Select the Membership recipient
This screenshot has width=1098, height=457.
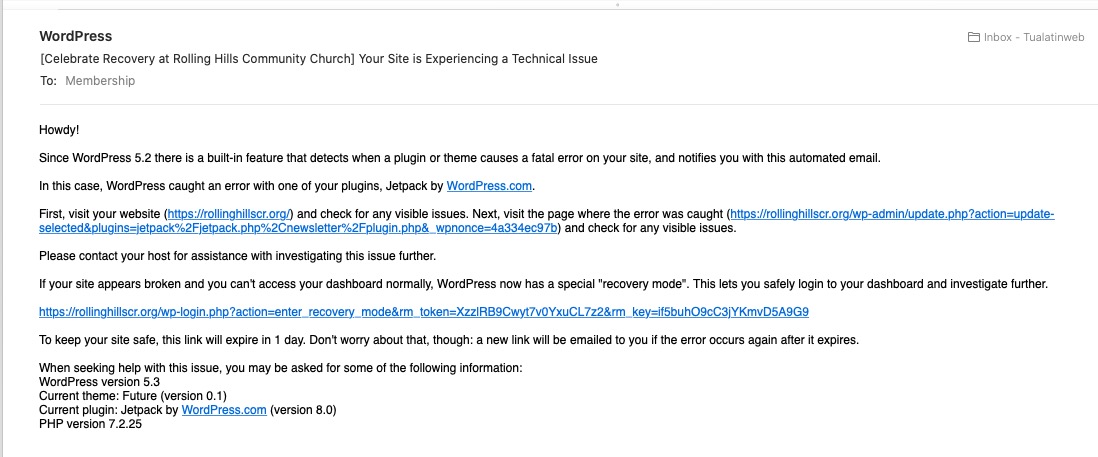click(100, 81)
